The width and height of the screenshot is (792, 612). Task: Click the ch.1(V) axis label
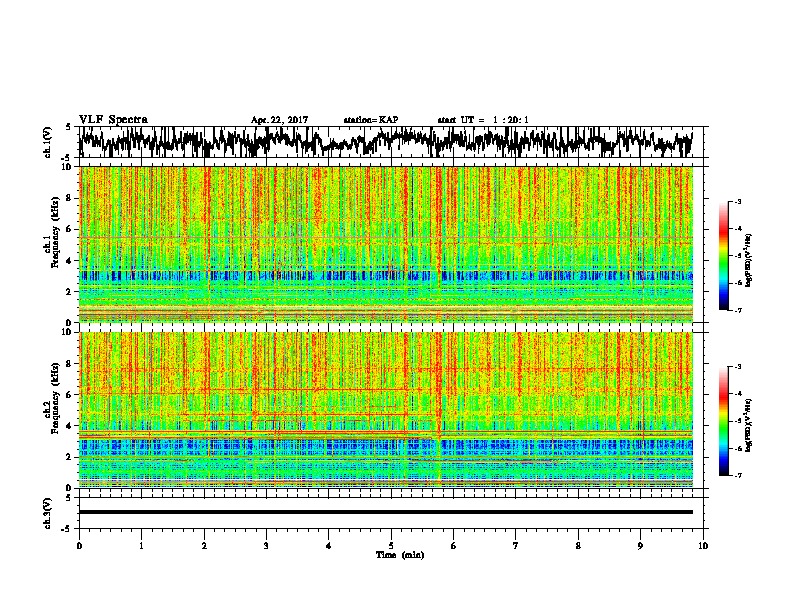pyautogui.click(x=48, y=142)
